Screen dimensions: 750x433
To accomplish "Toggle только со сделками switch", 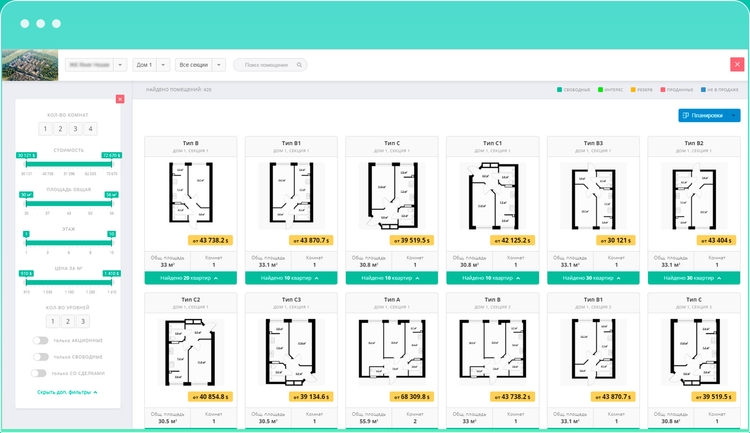I will pyautogui.click(x=40, y=373).
